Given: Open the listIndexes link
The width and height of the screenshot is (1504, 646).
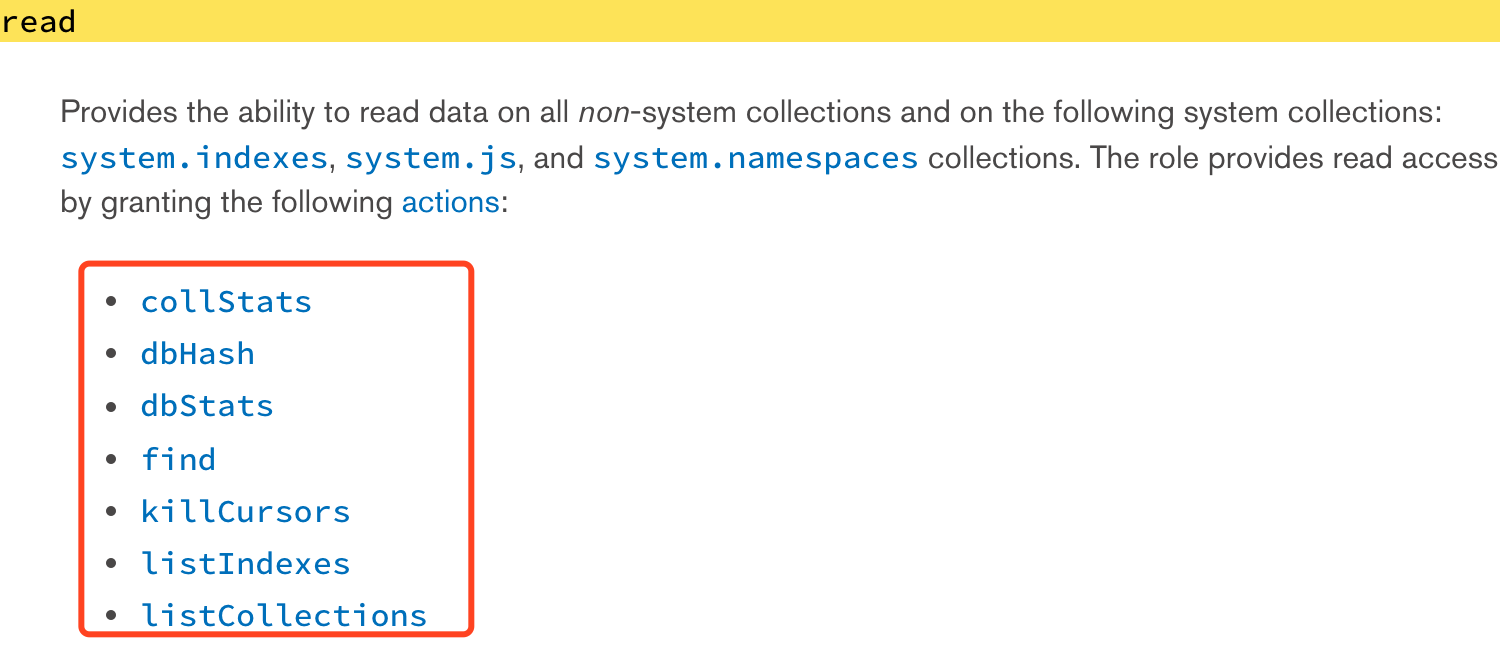Looking at the screenshot, I should tap(245, 564).
